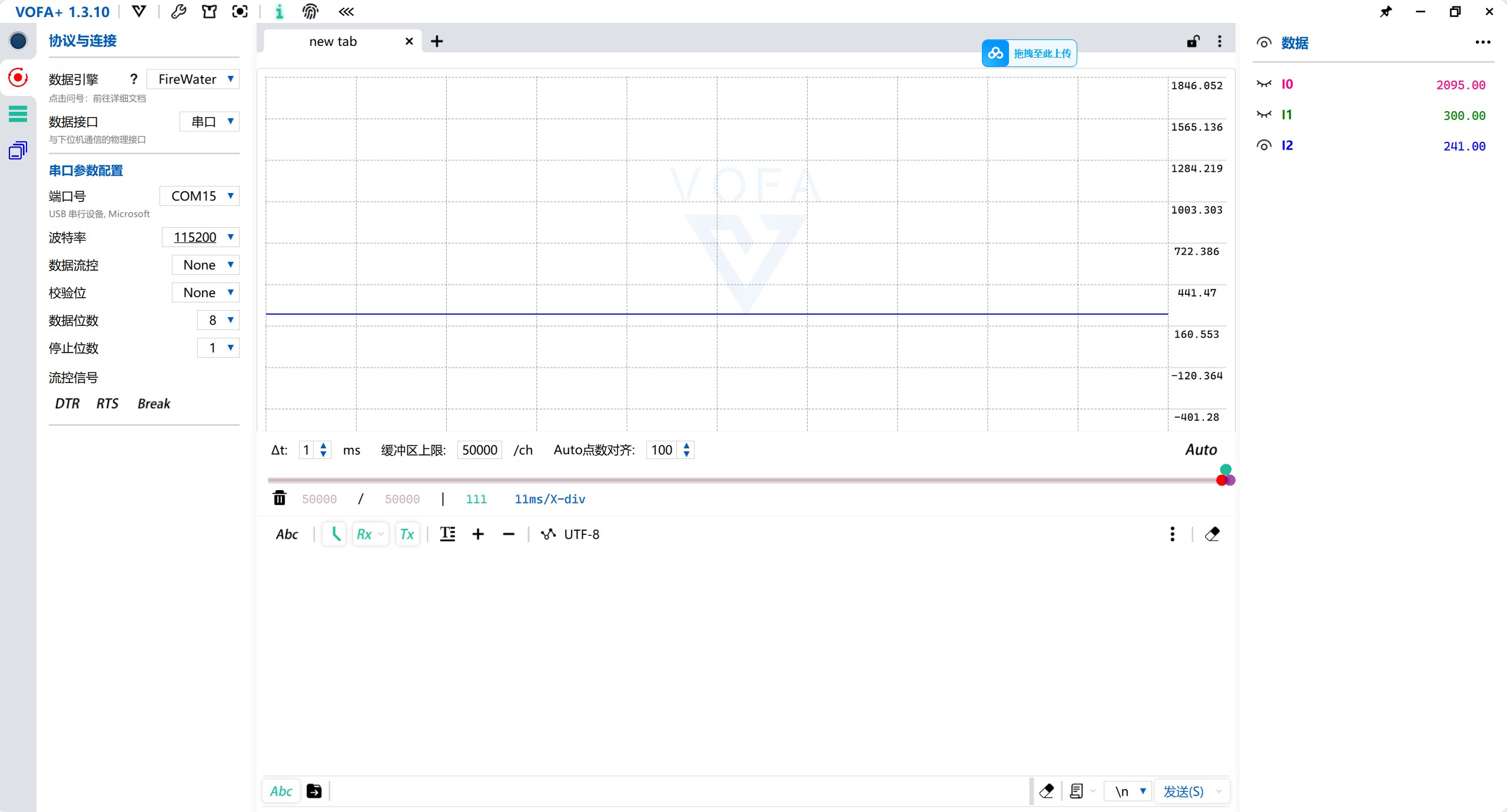This screenshot has height=812, width=1507.
Task: Toggle Tx display option
Action: pos(407,534)
